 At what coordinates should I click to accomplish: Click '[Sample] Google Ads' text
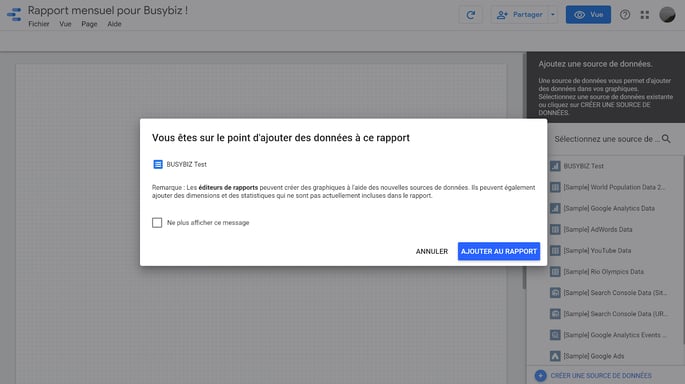593,356
